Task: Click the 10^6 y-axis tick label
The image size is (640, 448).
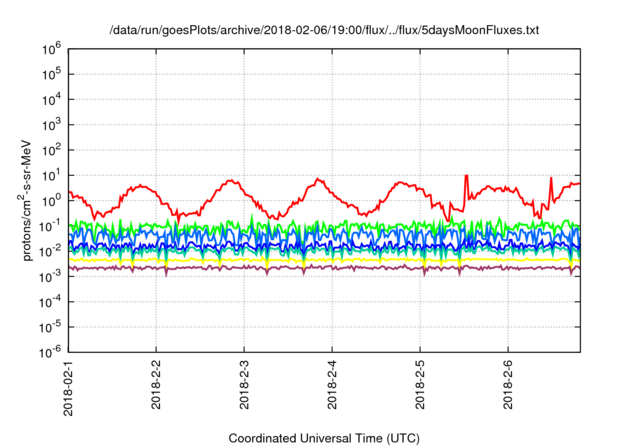Action: tap(51, 49)
